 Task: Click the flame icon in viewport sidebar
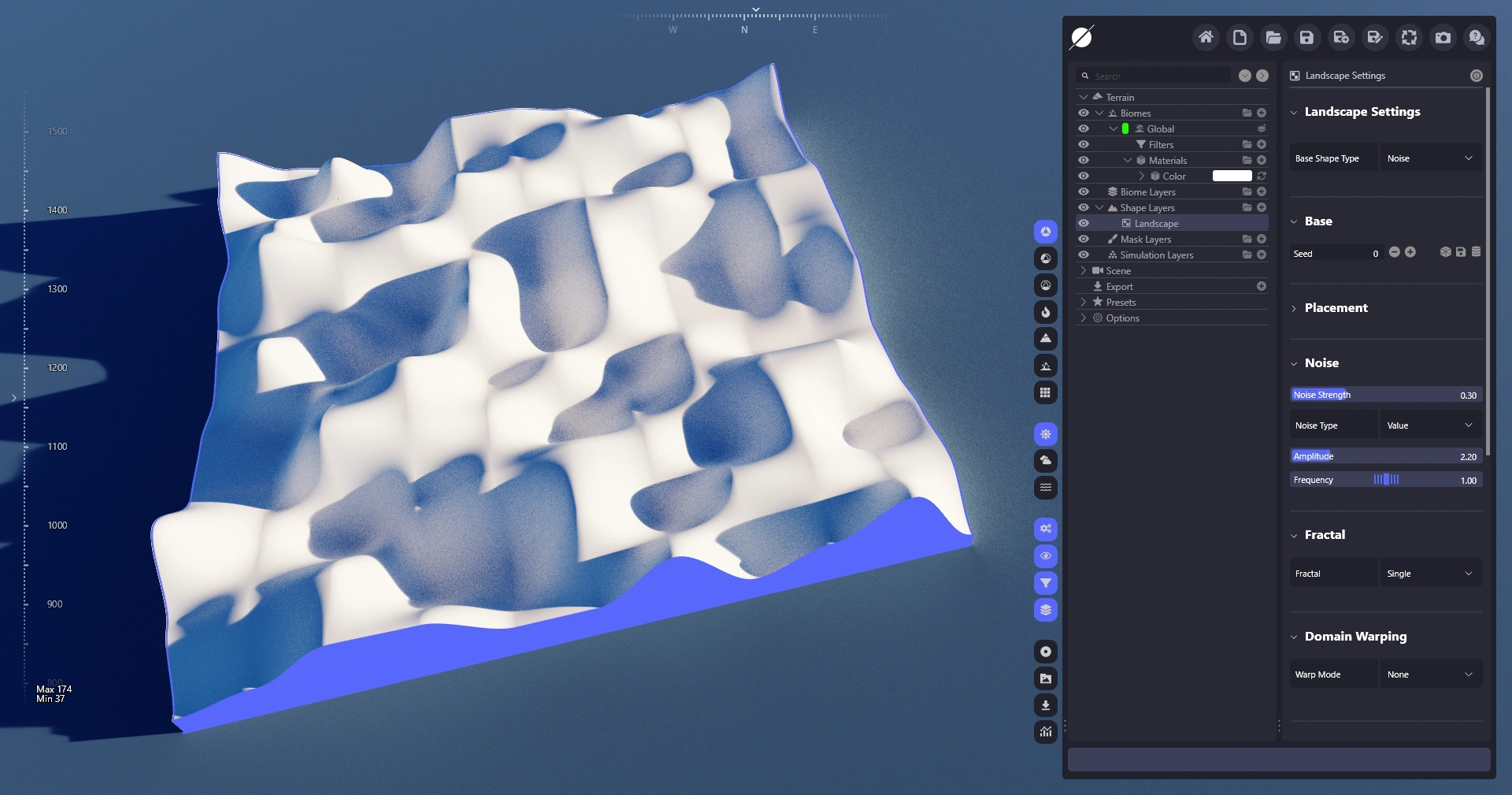(x=1045, y=312)
